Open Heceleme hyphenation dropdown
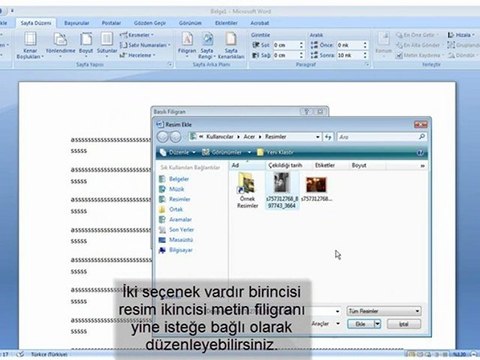Image resolution: width=480 pixels, height=360 pixels. (138, 55)
